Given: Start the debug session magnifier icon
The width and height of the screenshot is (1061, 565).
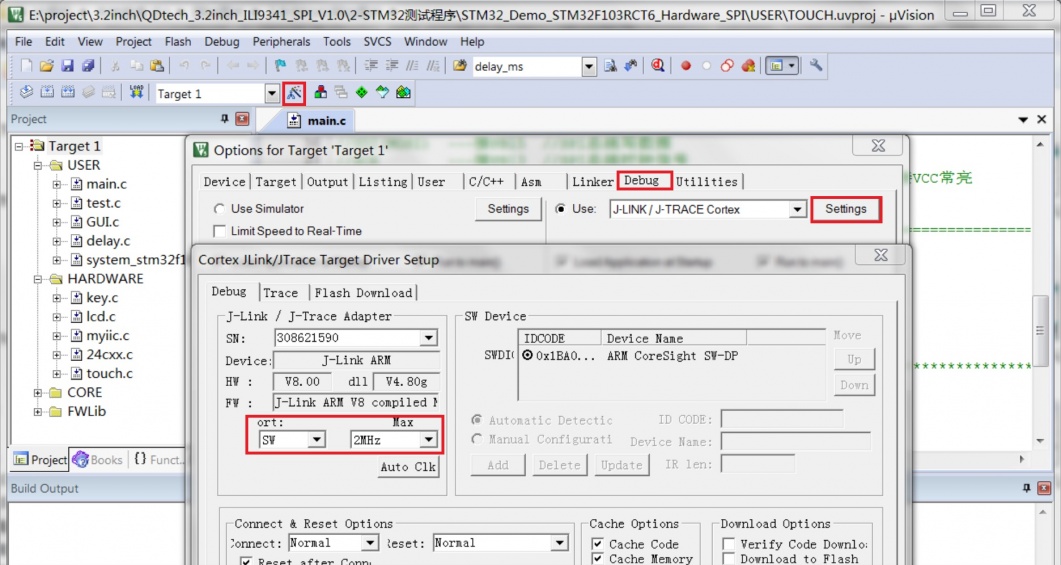Looking at the screenshot, I should tap(658, 66).
